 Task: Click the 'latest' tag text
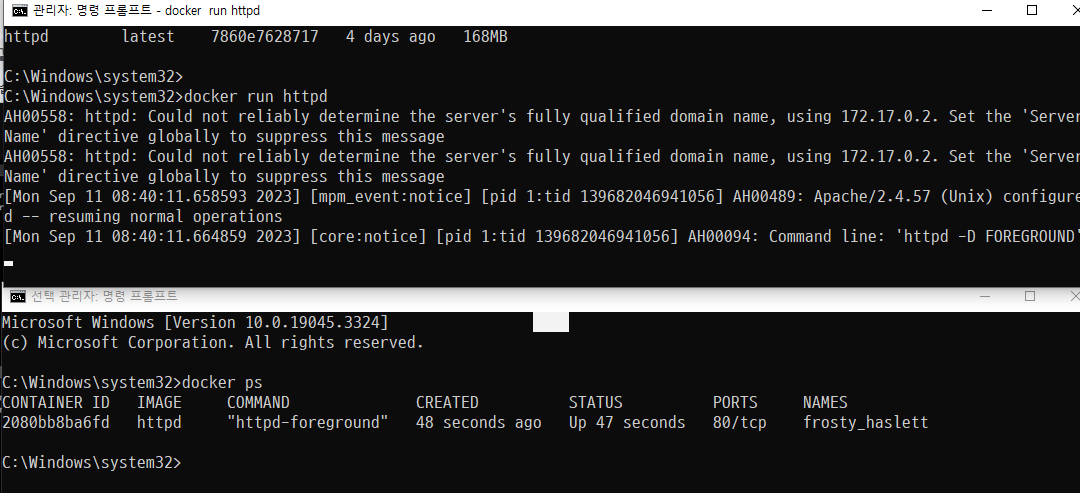[x=148, y=36]
